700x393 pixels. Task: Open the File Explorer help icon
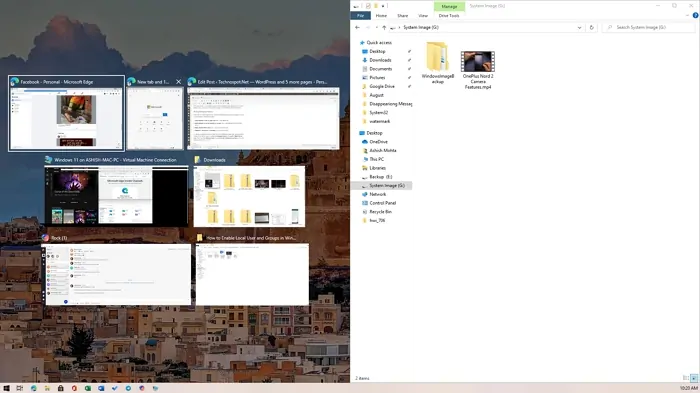695,15
